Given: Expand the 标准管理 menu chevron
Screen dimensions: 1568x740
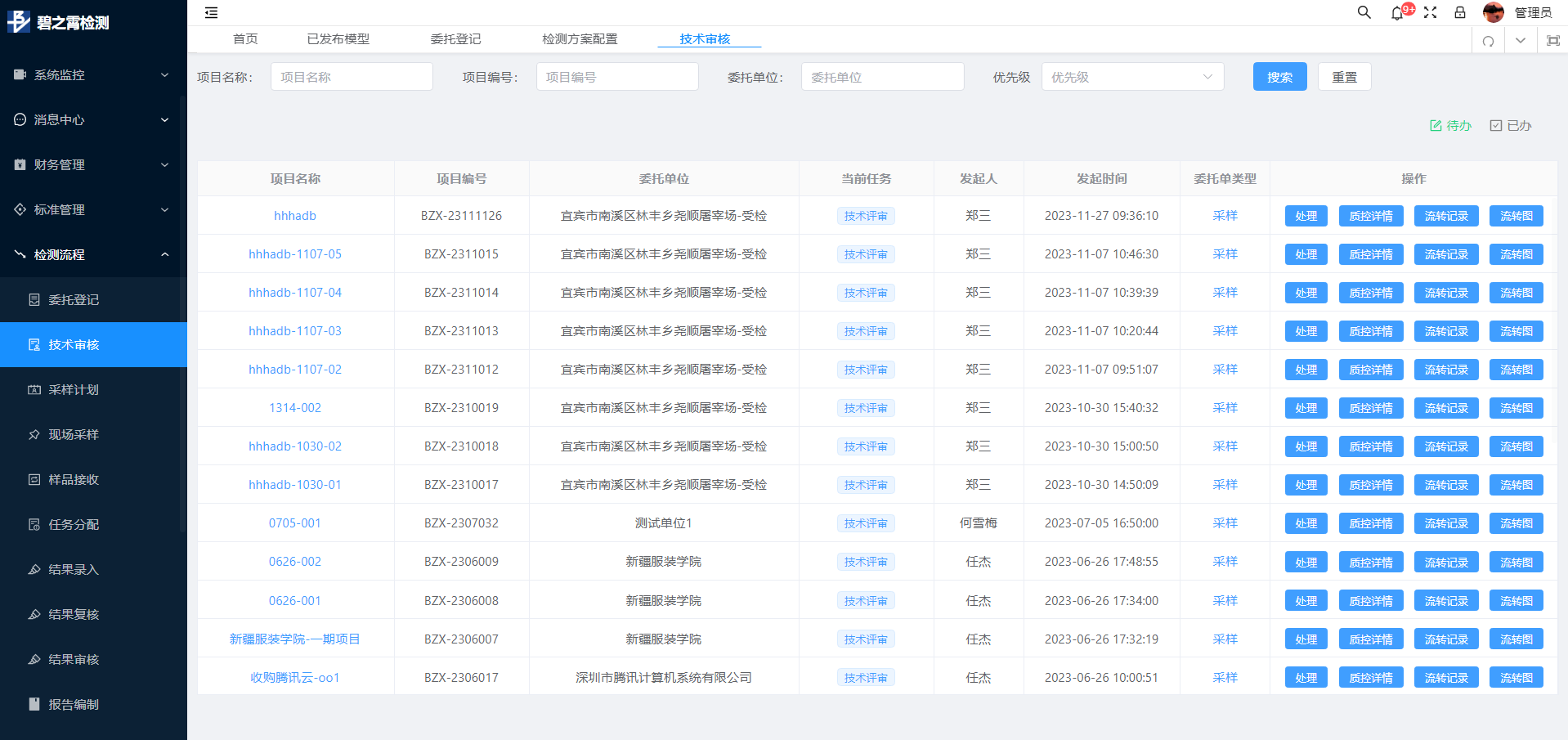Looking at the screenshot, I should (x=164, y=209).
